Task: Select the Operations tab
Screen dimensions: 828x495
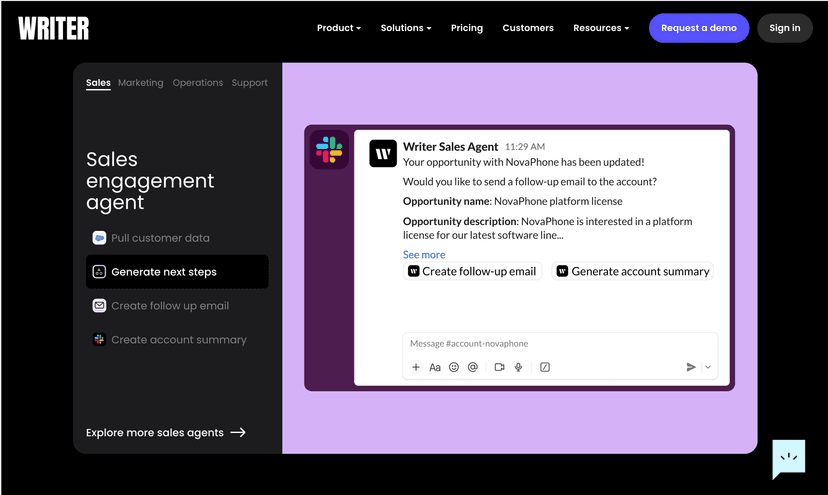Action: point(197,83)
